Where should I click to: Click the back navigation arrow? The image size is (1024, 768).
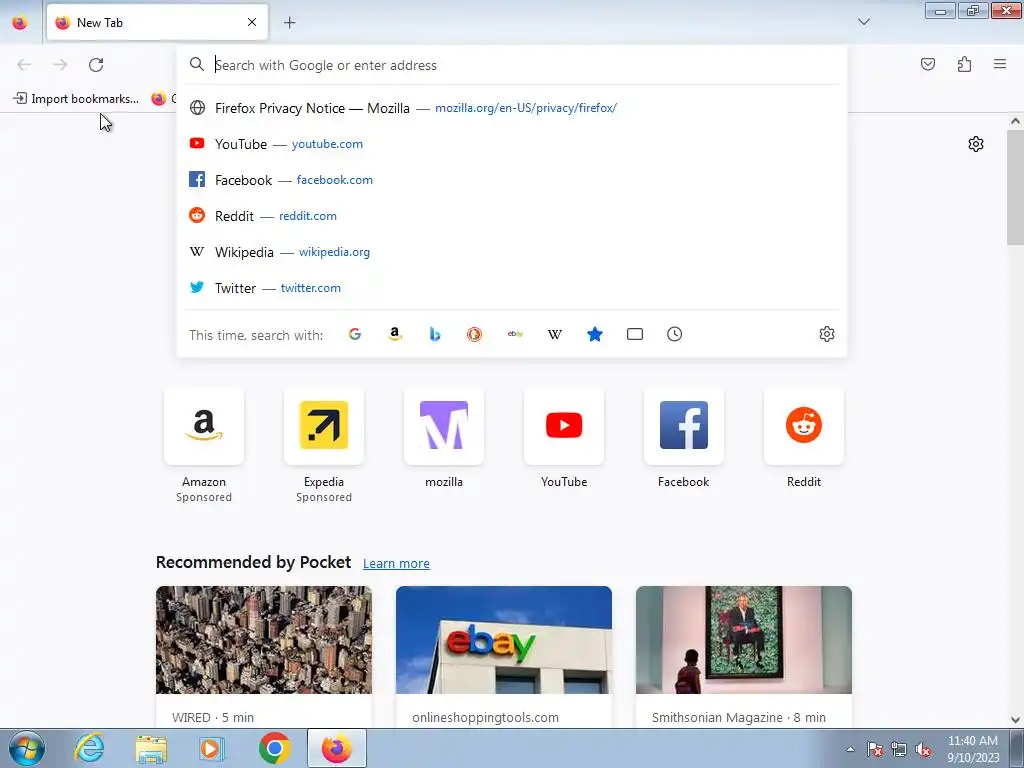point(24,65)
